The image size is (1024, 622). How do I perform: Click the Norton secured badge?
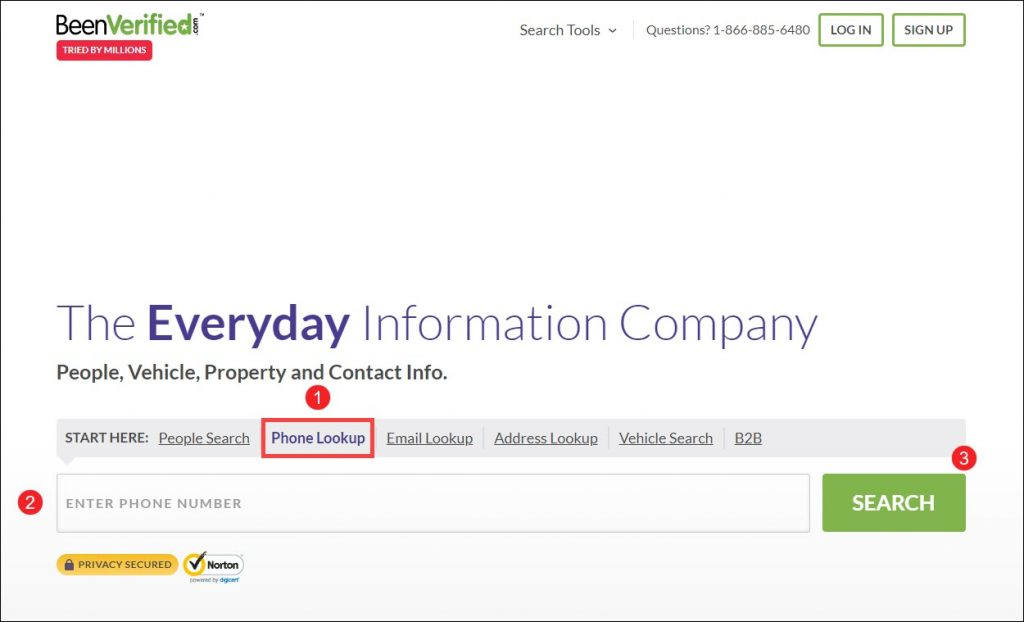(x=213, y=566)
